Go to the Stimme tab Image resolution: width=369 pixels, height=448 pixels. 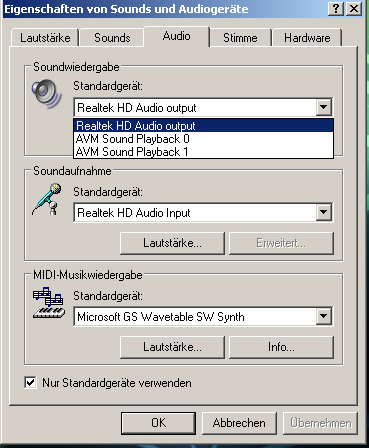tap(240, 38)
